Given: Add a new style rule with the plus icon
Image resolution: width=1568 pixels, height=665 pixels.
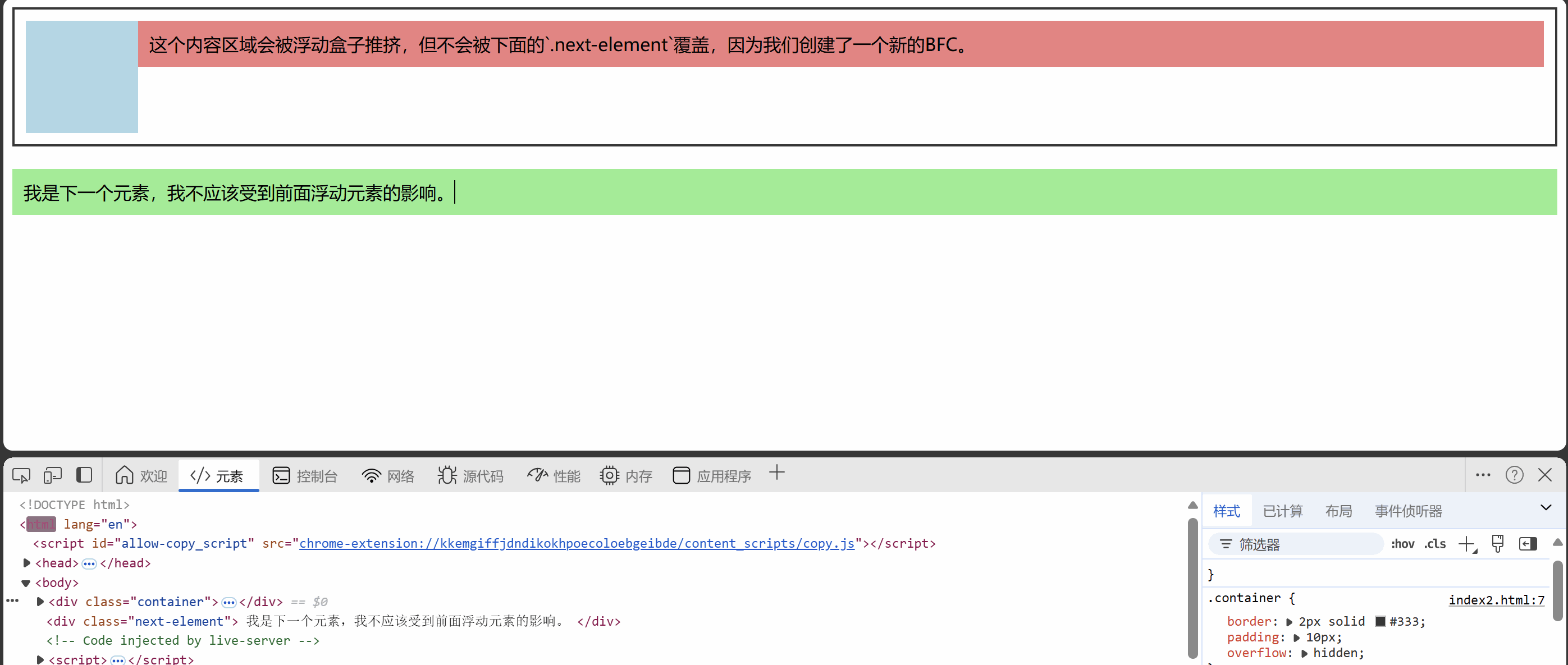Looking at the screenshot, I should pyautogui.click(x=1467, y=544).
